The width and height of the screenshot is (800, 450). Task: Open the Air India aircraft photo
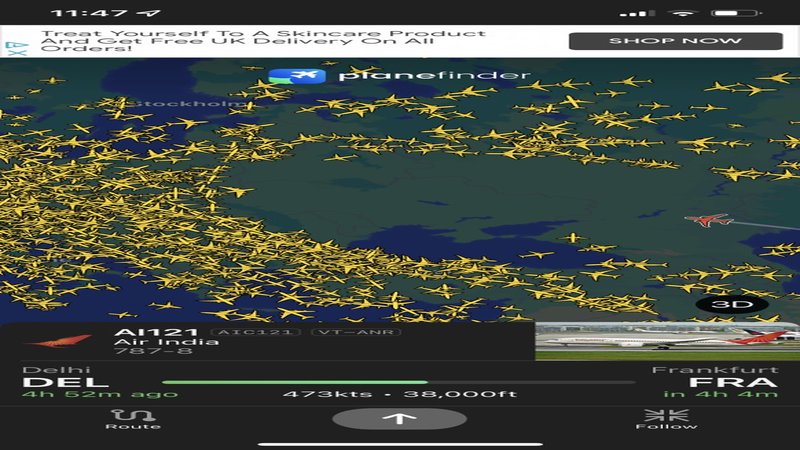coord(667,341)
